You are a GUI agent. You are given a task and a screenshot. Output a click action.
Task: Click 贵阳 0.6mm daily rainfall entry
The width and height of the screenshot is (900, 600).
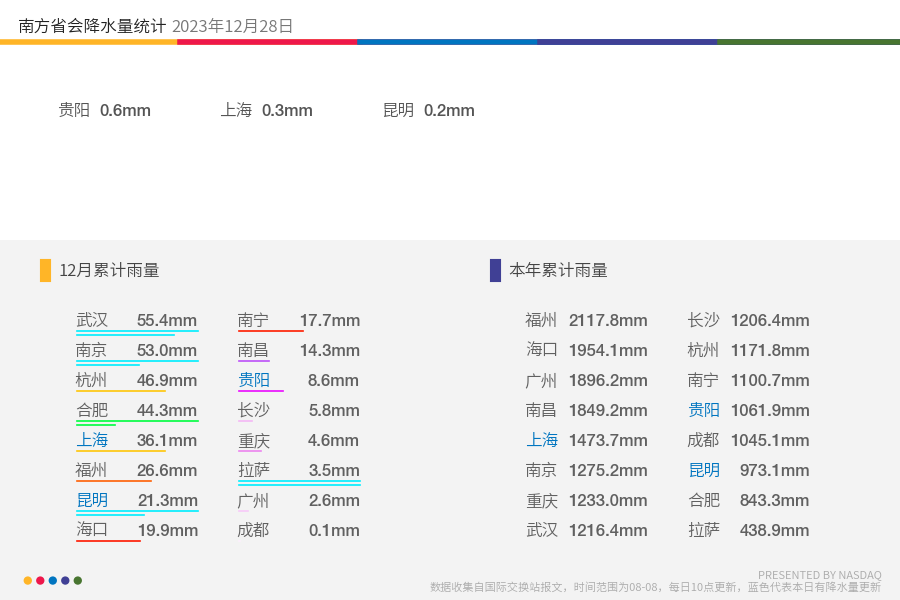click(x=104, y=110)
